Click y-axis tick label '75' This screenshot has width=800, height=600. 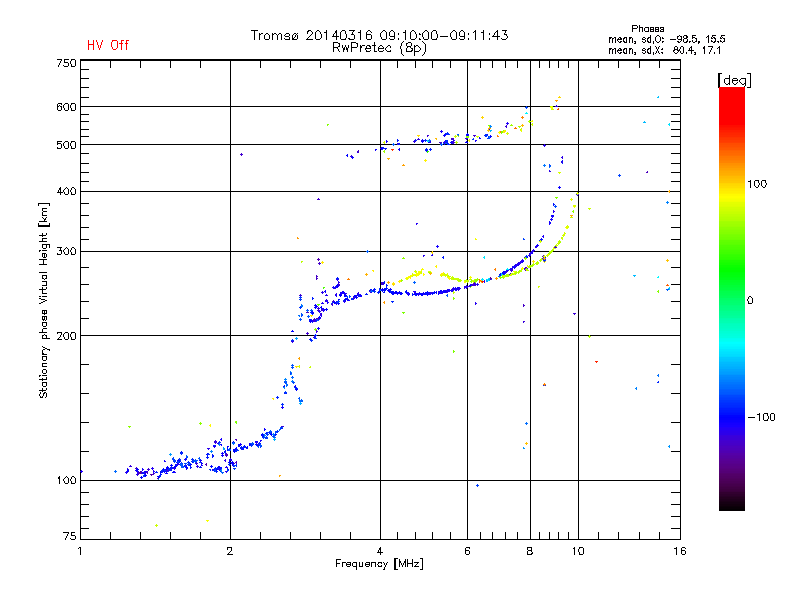click(70, 536)
